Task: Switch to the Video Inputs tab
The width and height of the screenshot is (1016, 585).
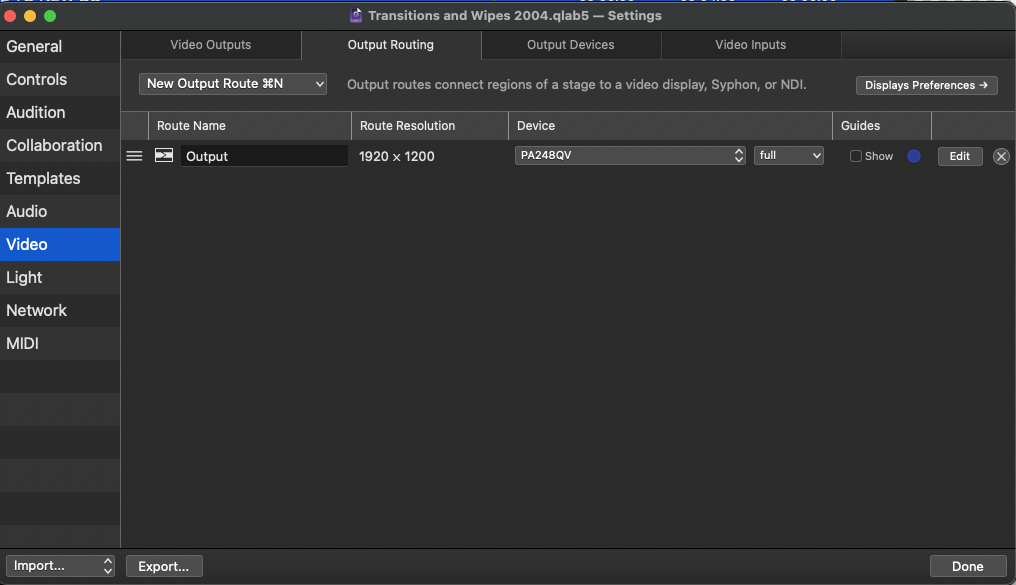Action: (x=750, y=45)
